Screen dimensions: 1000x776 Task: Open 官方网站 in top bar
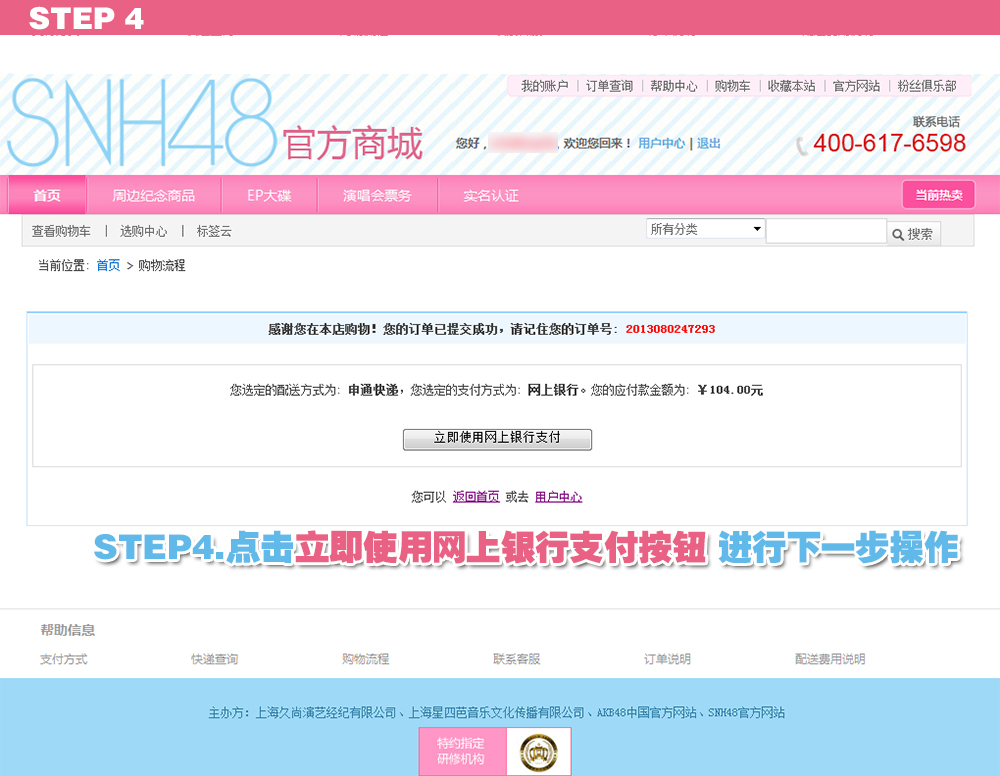(857, 86)
